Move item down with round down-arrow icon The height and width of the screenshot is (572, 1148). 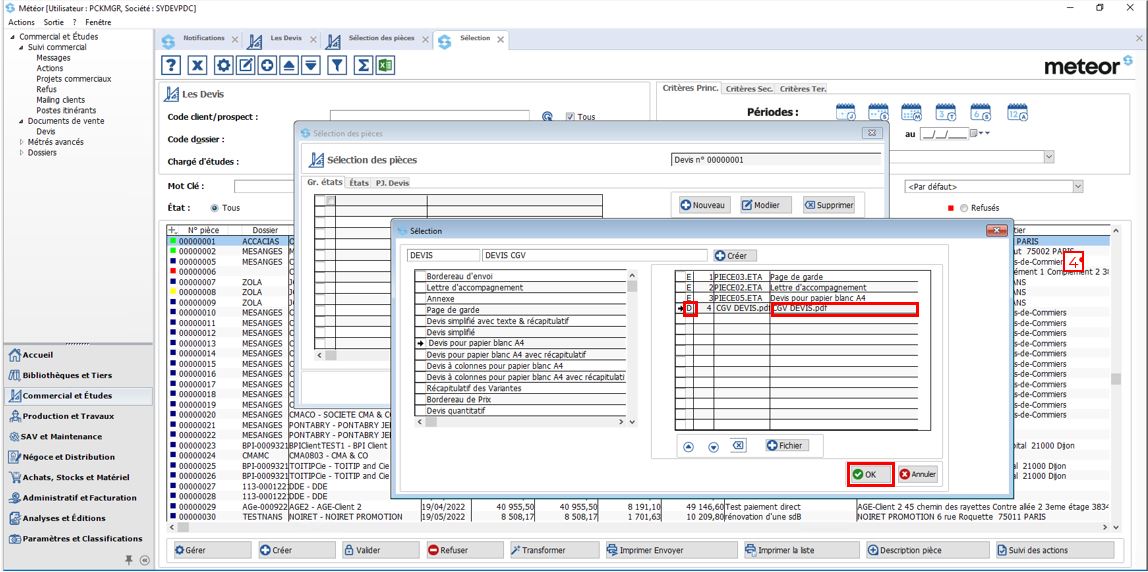[x=713, y=447]
